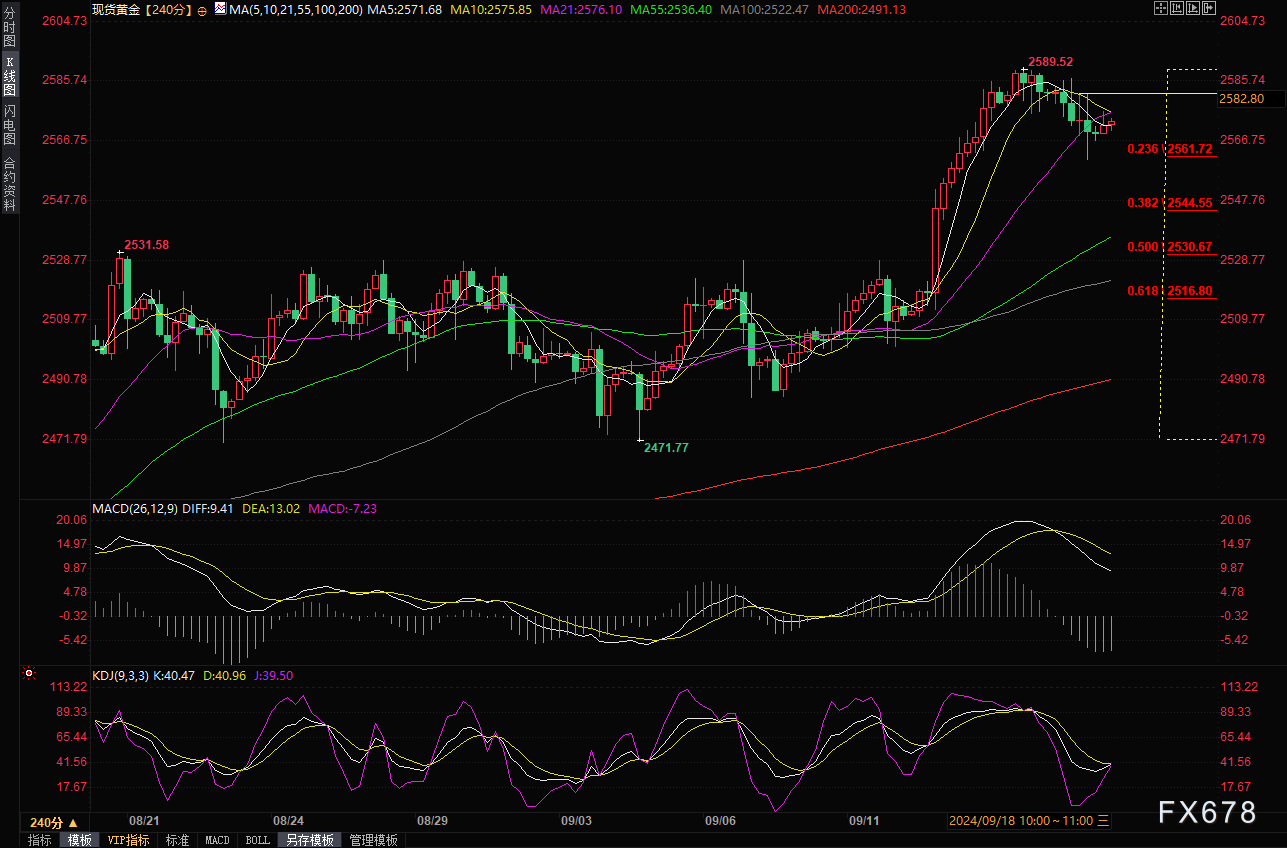Image resolution: width=1287 pixels, height=848 pixels.
Task: Click the MA indicator chart icon
Action: coord(219,9)
